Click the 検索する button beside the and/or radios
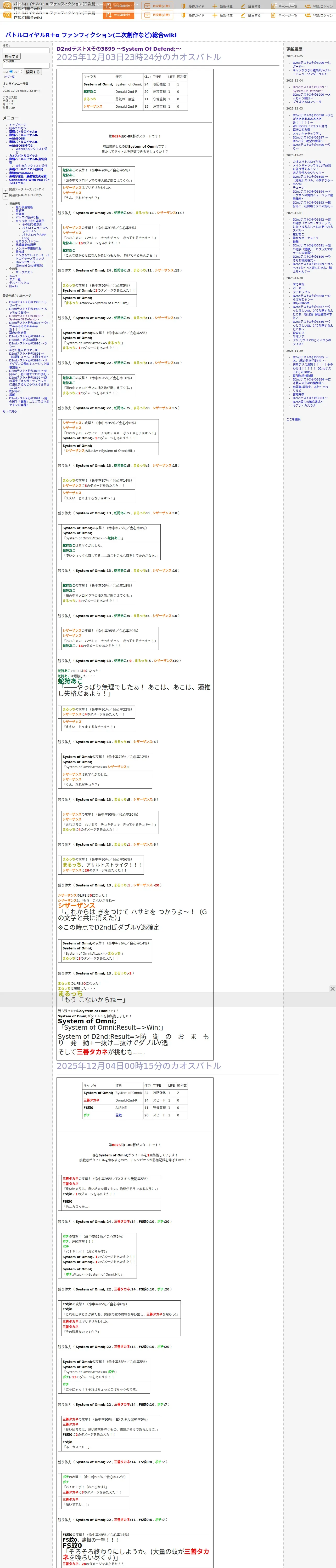The width and height of the screenshot is (336, 1568). [x=32, y=72]
